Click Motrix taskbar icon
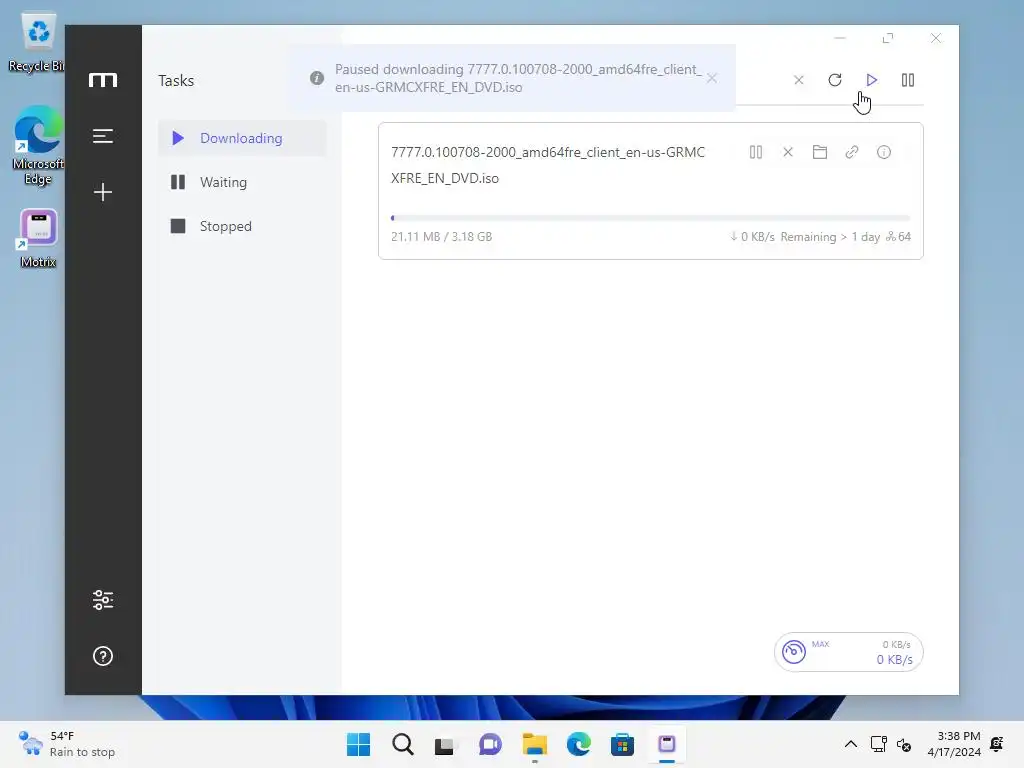The height and width of the screenshot is (768, 1024). [x=666, y=744]
